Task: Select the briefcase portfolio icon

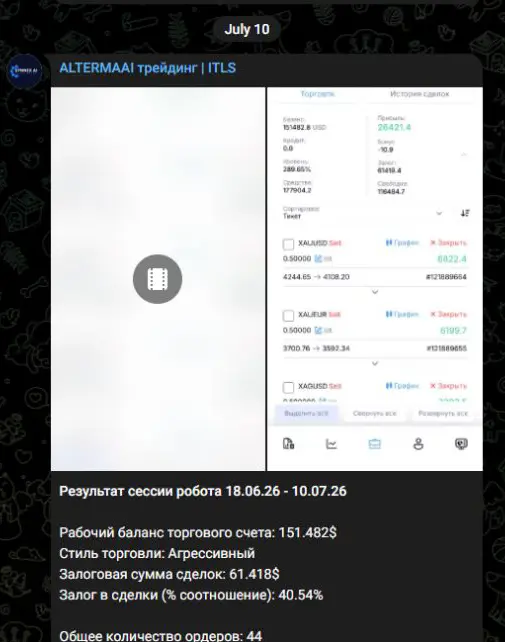Action: (x=375, y=444)
